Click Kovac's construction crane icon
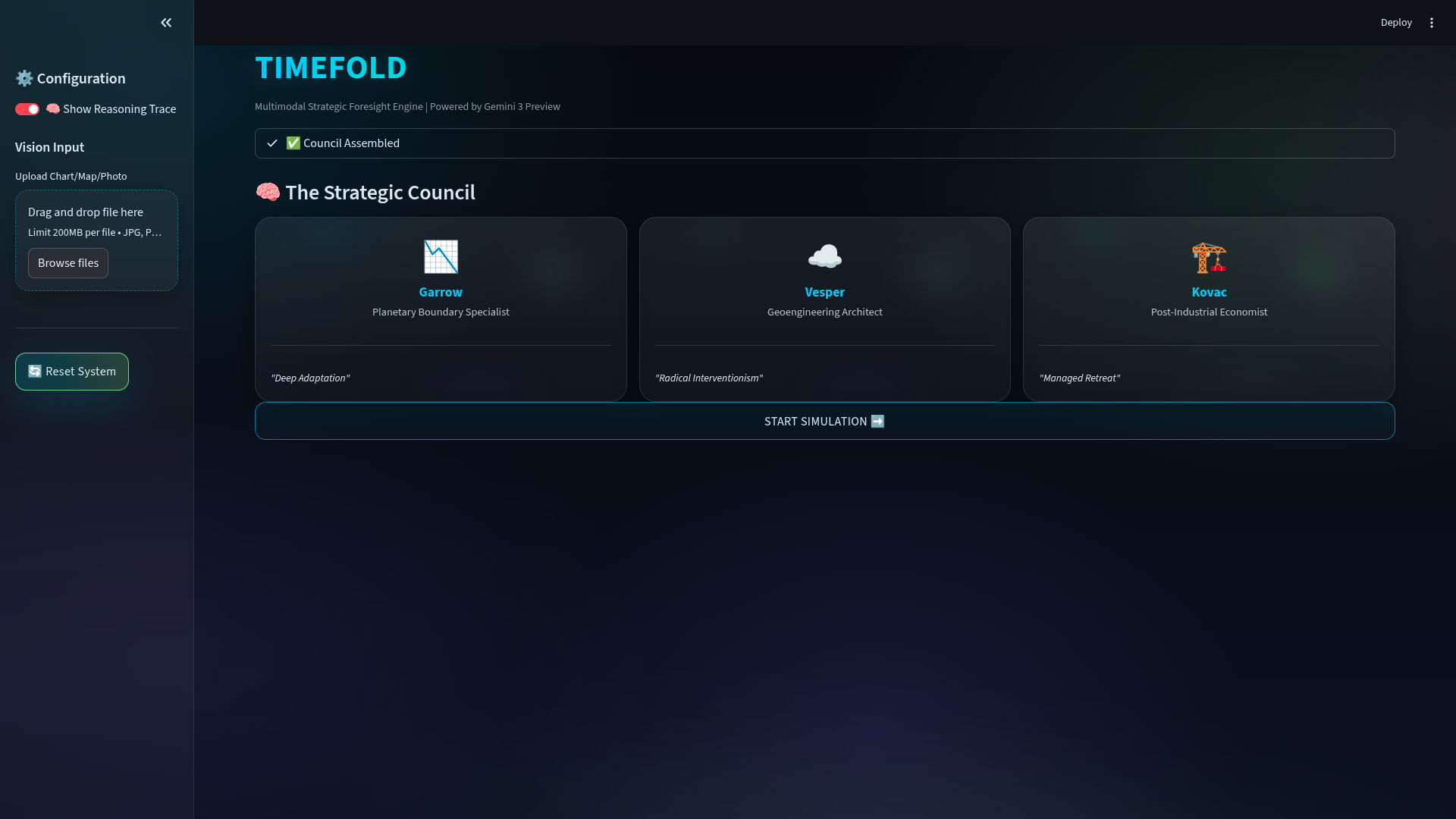The image size is (1456, 819). coord(1209,257)
